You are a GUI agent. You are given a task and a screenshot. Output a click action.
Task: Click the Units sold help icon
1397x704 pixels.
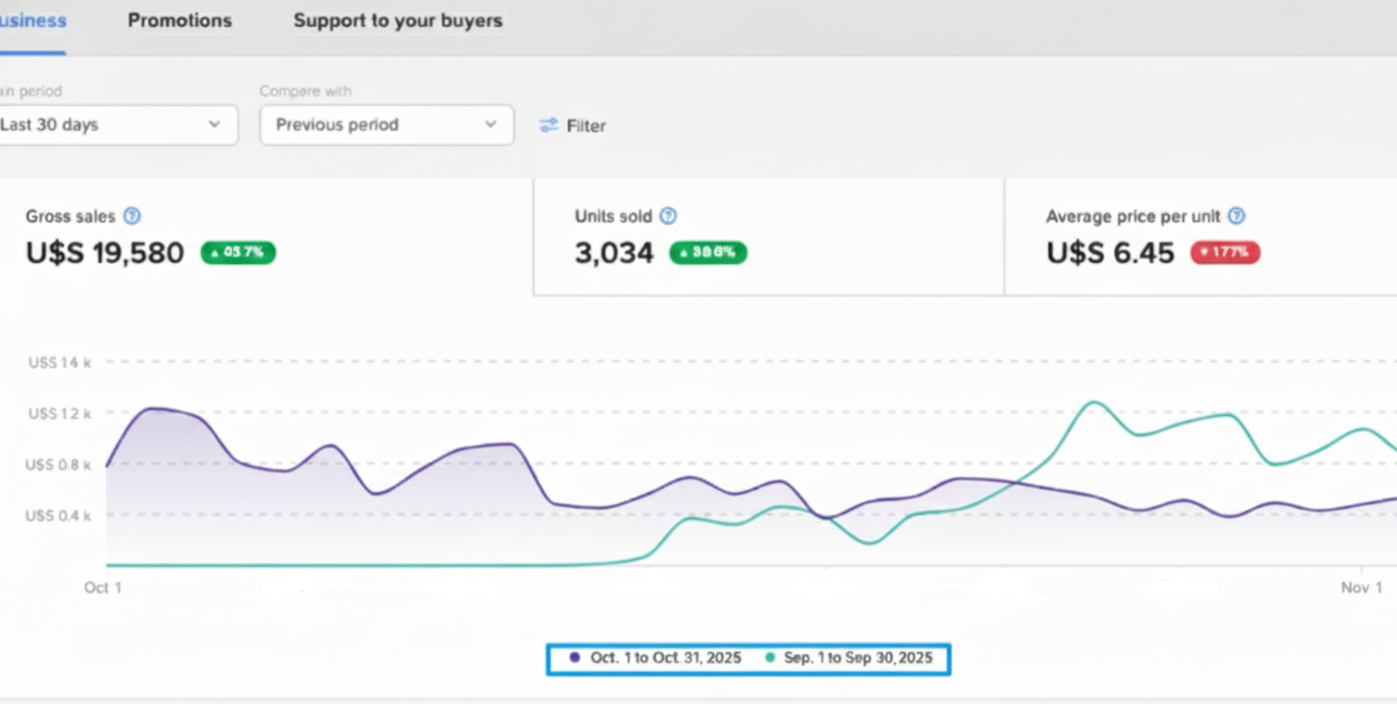668,216
